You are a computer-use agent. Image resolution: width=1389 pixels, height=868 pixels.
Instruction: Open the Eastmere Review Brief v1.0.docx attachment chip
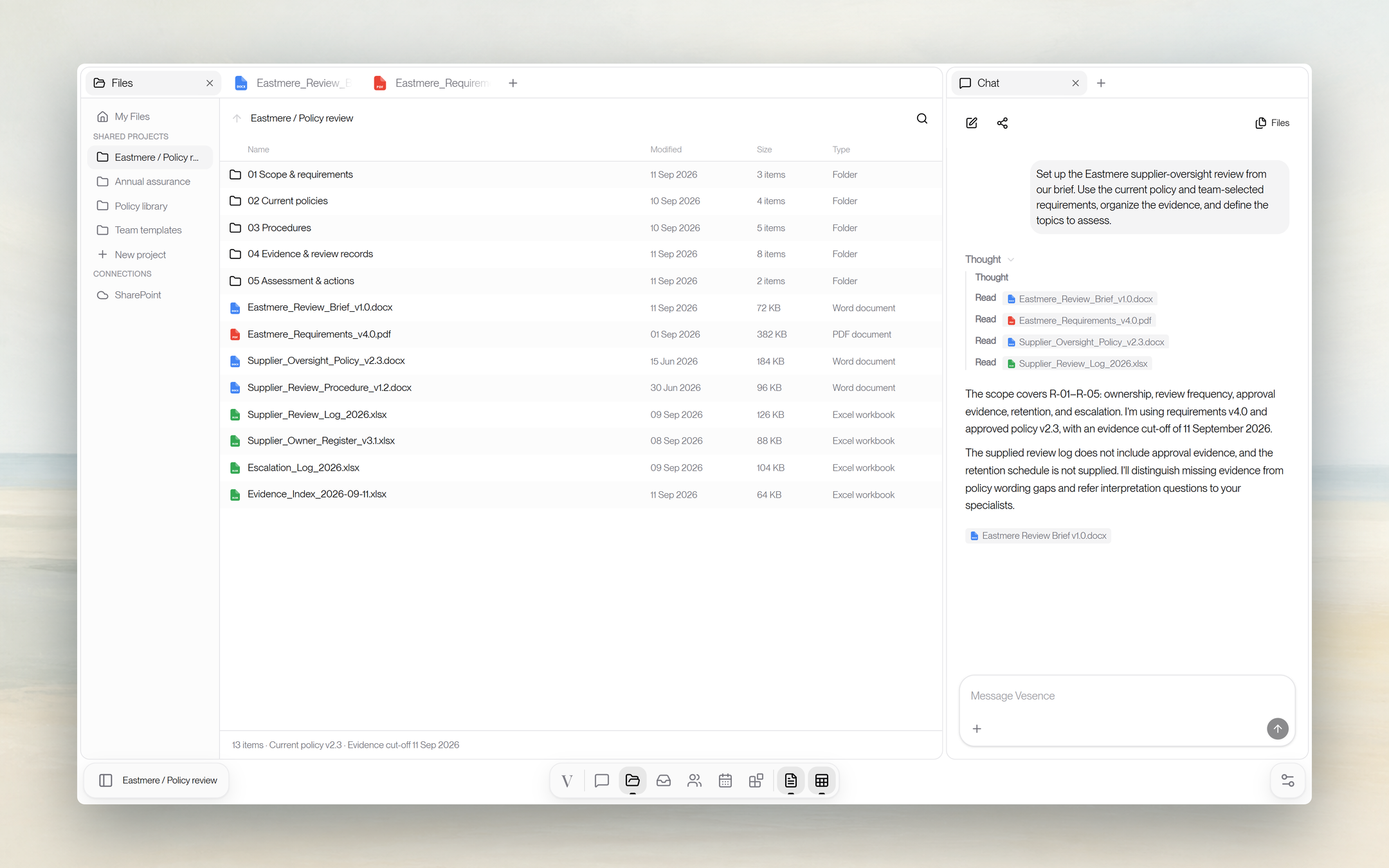click(1038, 536)
